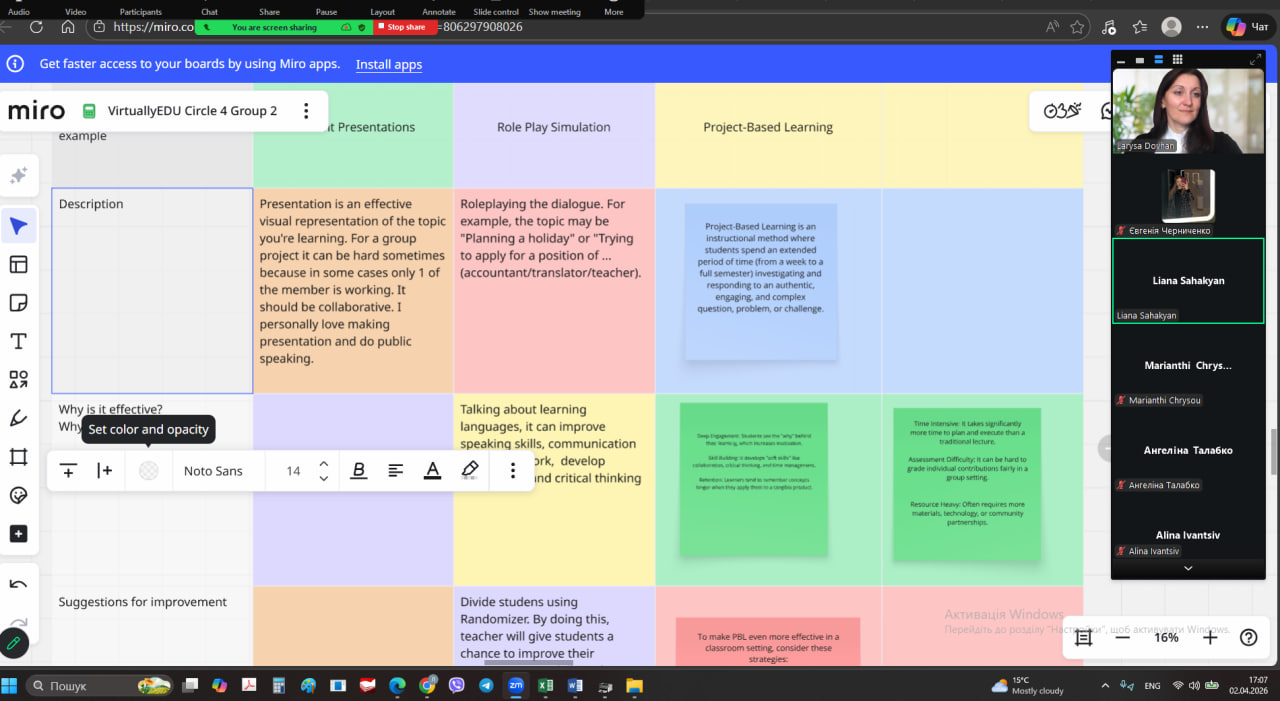Open board options menu next to board title
The height and width of the screenshot is (701, 1280).
[306, 111]
